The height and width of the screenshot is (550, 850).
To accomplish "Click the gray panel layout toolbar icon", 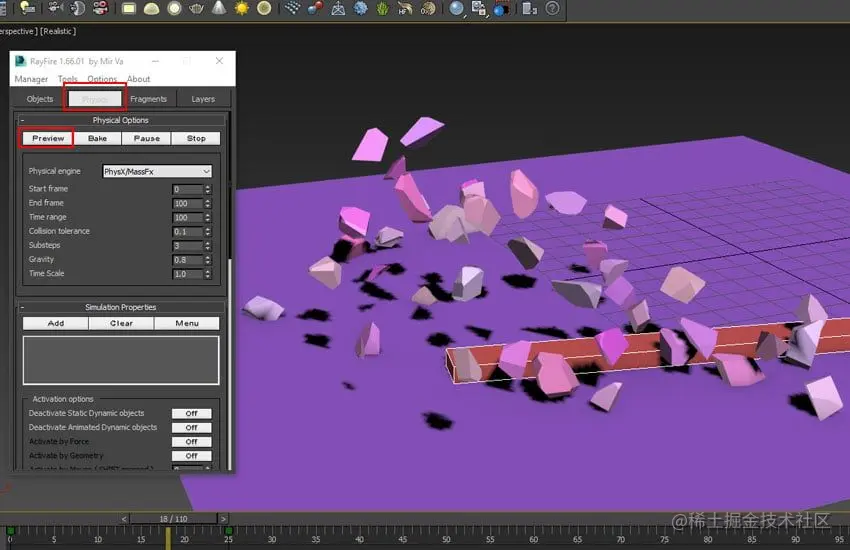I will 529,8.
